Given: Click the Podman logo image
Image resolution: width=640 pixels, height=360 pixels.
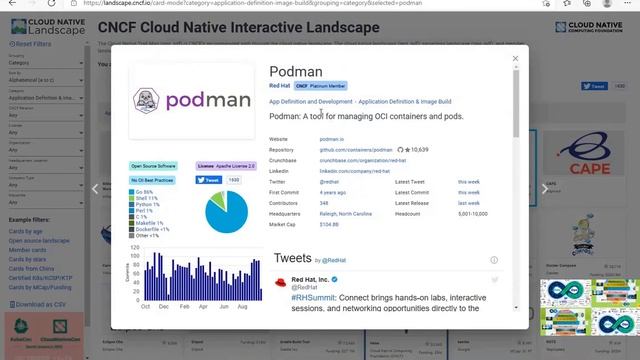Looking at the screenshot, I should point(192,100).
